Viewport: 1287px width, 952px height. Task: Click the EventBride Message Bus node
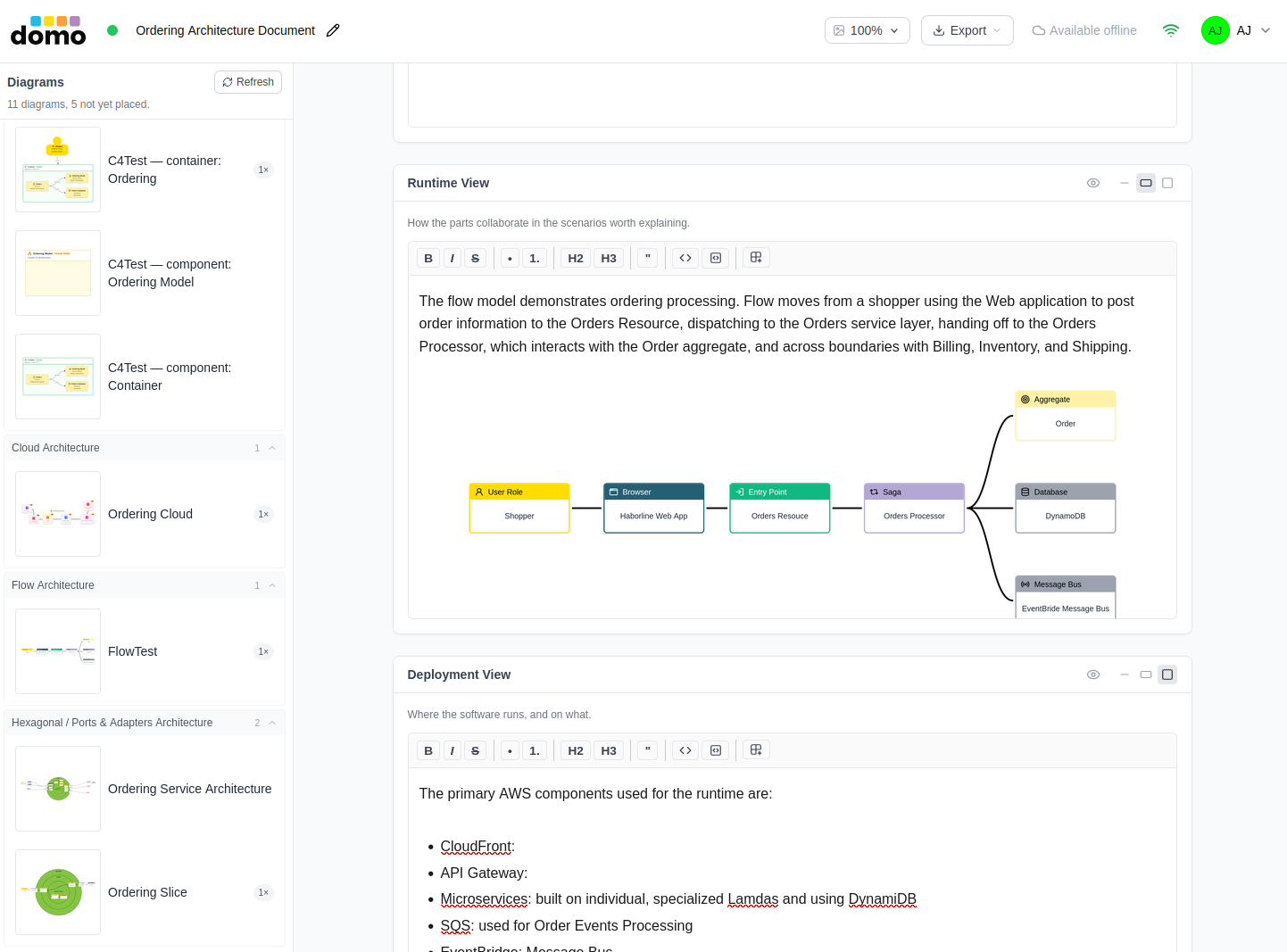pyautogui.click(x=1066, y=597)
